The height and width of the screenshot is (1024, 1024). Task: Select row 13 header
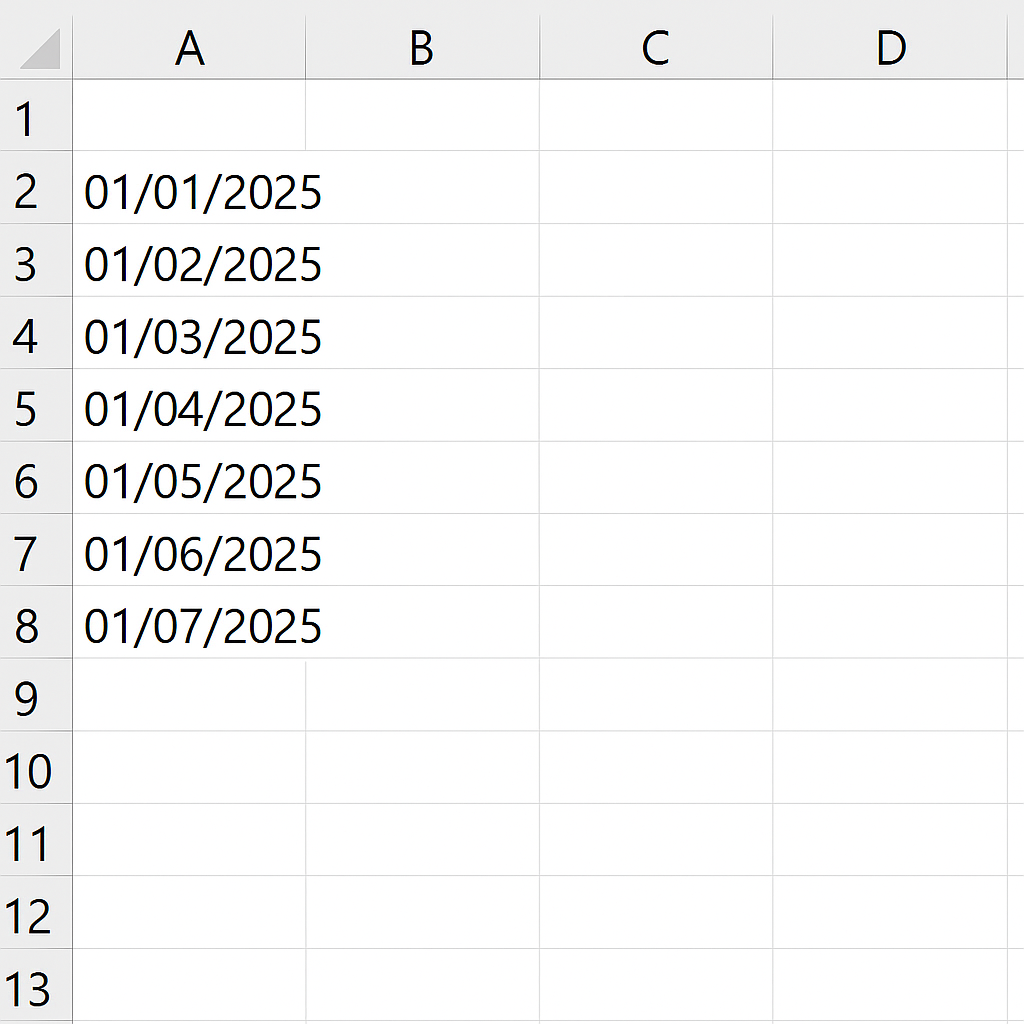[x=36, y=985]
